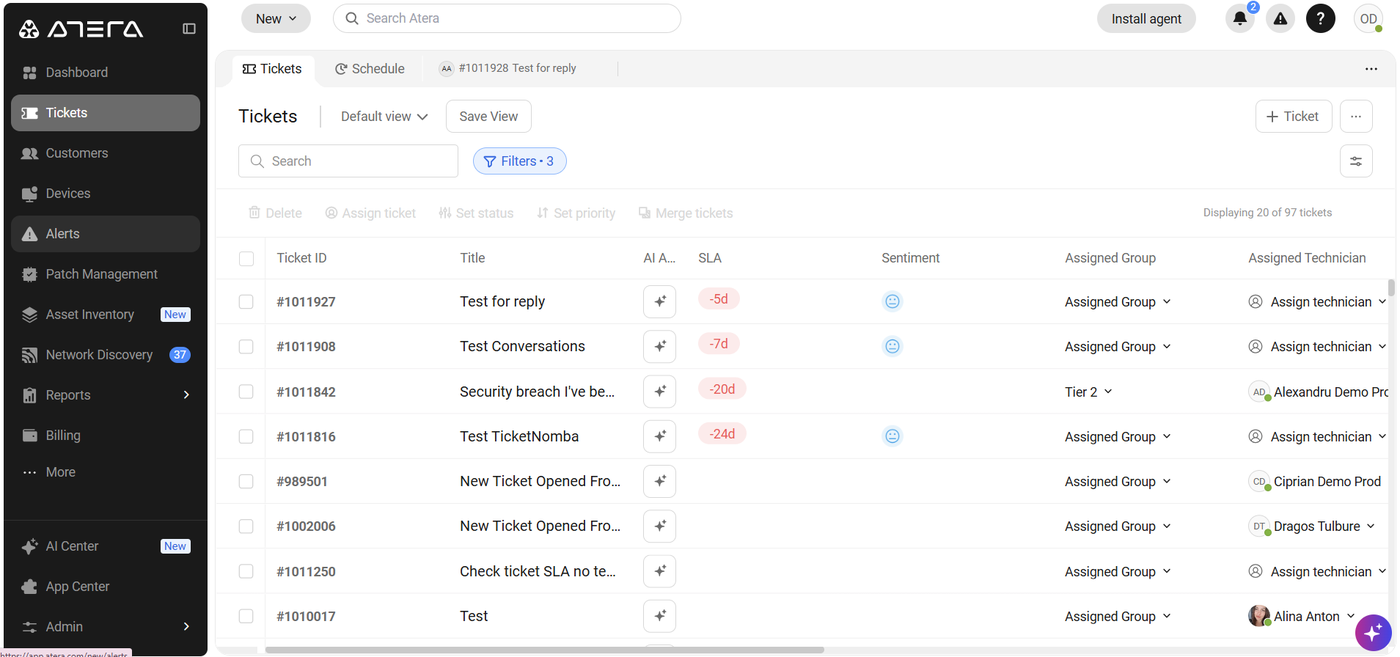
Task: Tick checkbox for ticket #1010017
Action: coord(246,617)
